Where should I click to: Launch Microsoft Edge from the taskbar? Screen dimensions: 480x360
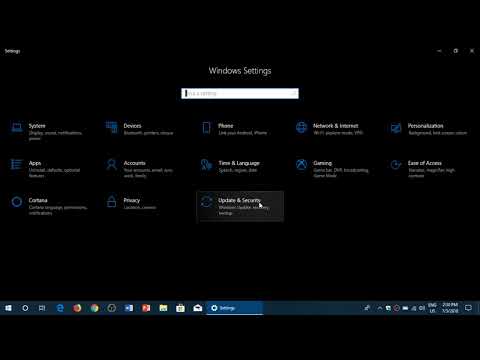point(60,308)
